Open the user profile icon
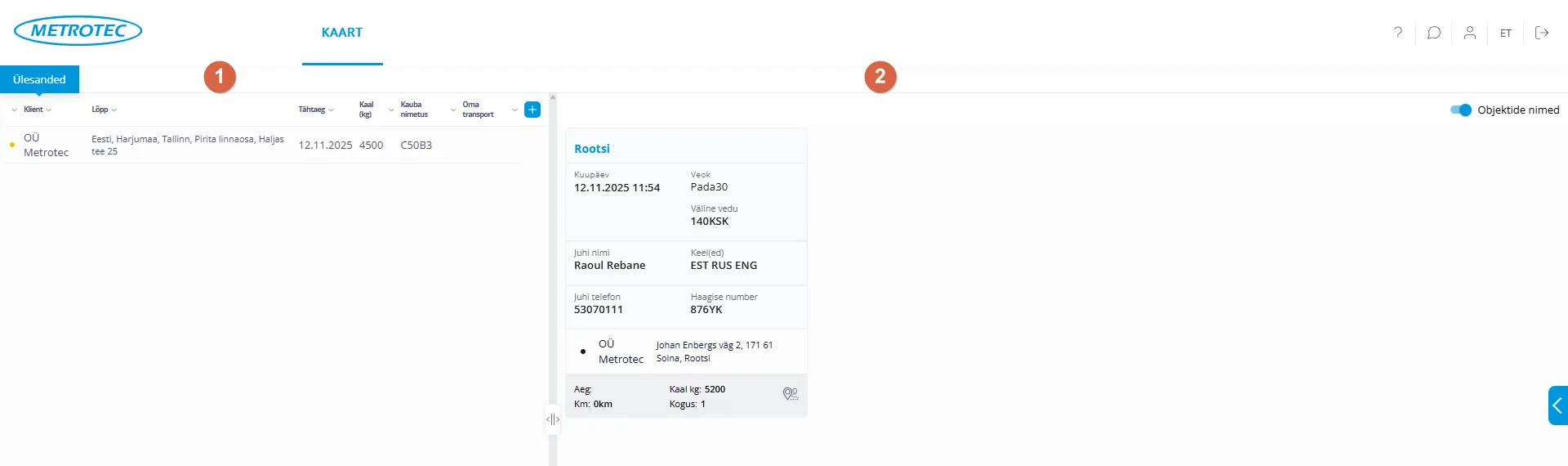This screenshot has width=1568, height=466. click(x=1470, y=33)
